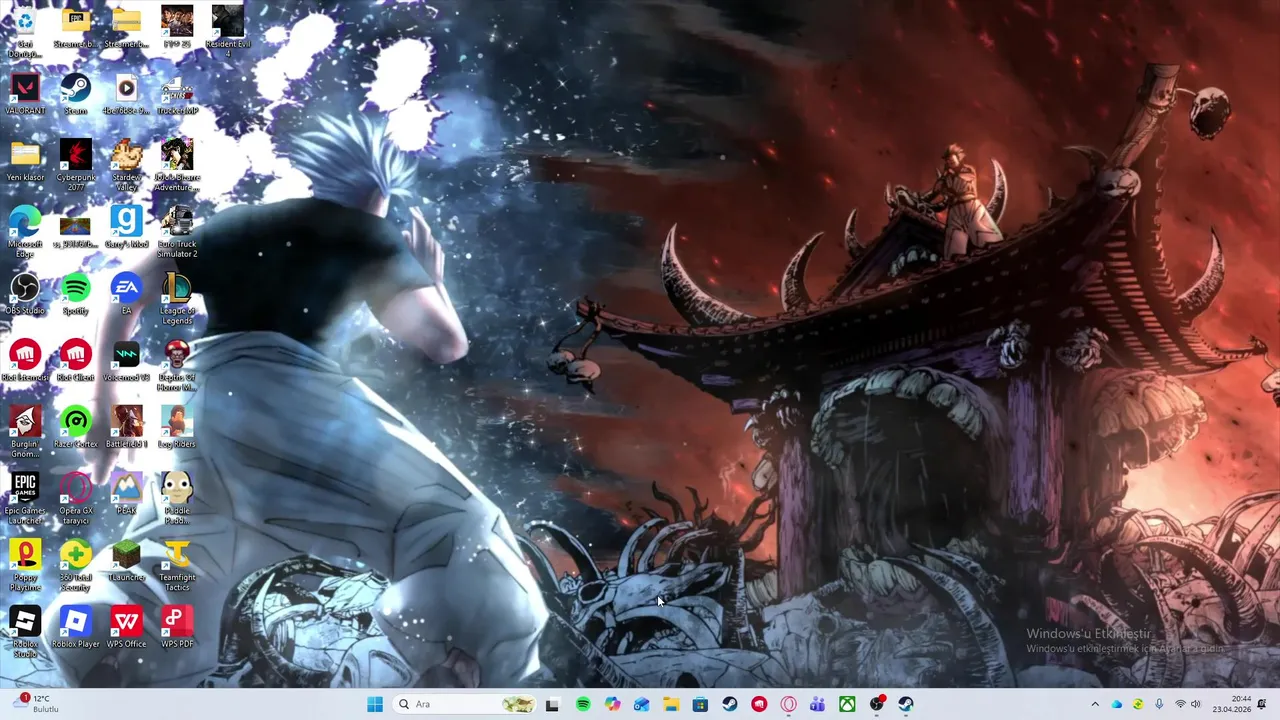Image resolution: width=1280 pixels, height=720 pixels.
Task: Open the Roblox Player shortcut
Action: [x=76, y=628]
